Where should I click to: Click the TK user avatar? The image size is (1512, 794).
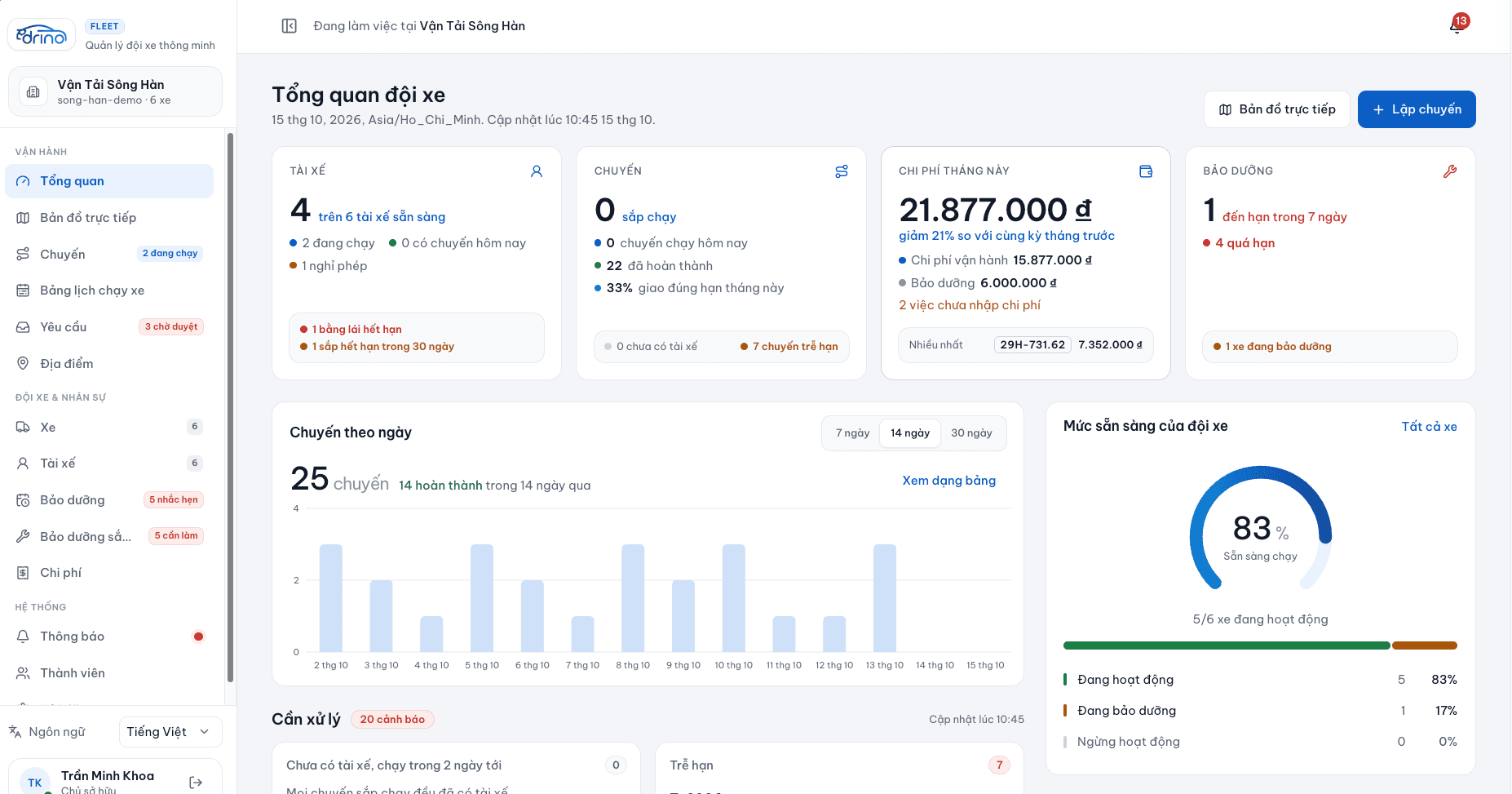(x=35, y=782)
